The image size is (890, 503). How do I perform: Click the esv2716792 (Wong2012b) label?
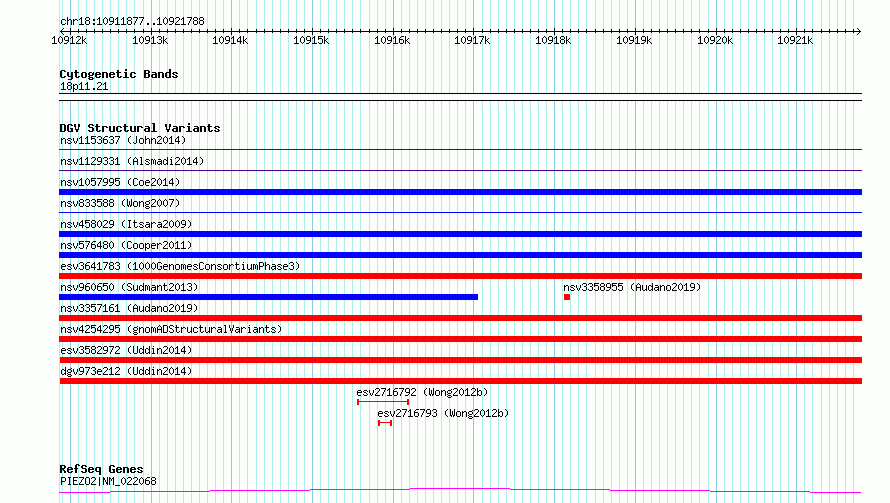pos(422,392)
